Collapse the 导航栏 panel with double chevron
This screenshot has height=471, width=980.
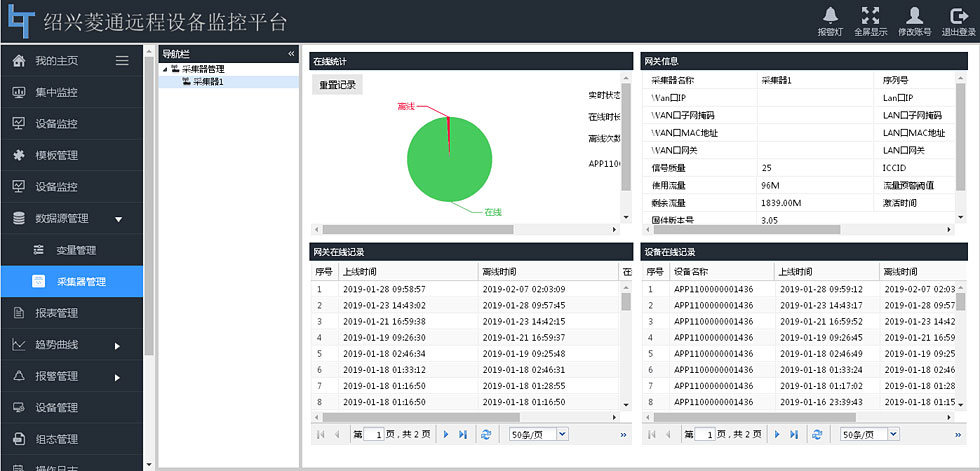(x=291, y=53)
